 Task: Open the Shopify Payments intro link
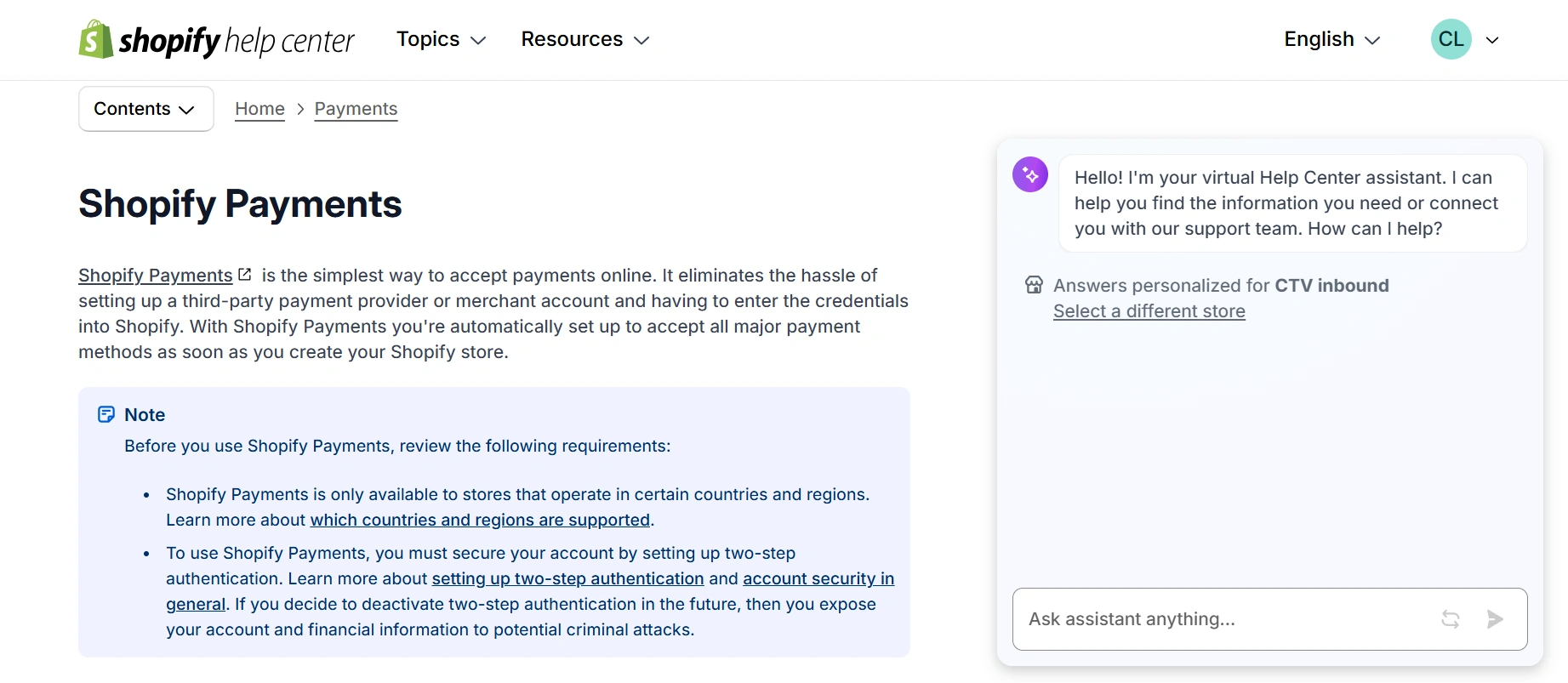click(x=156, y=276)
